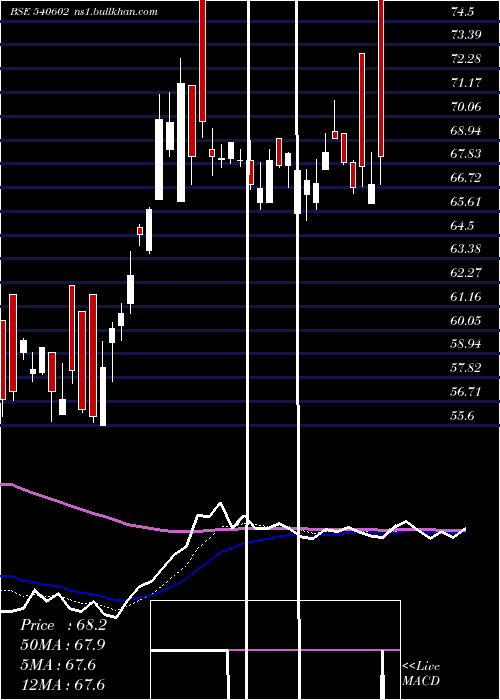Click the 65.61 price axis label
The width and height of the screenshot is (500, 700).
[x=466, y=202]
